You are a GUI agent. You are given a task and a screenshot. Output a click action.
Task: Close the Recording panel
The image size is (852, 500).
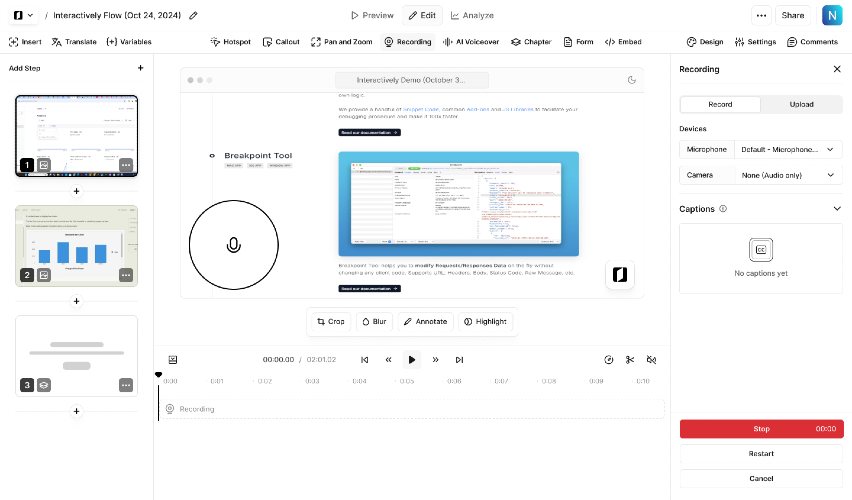[x=837, y=69]
